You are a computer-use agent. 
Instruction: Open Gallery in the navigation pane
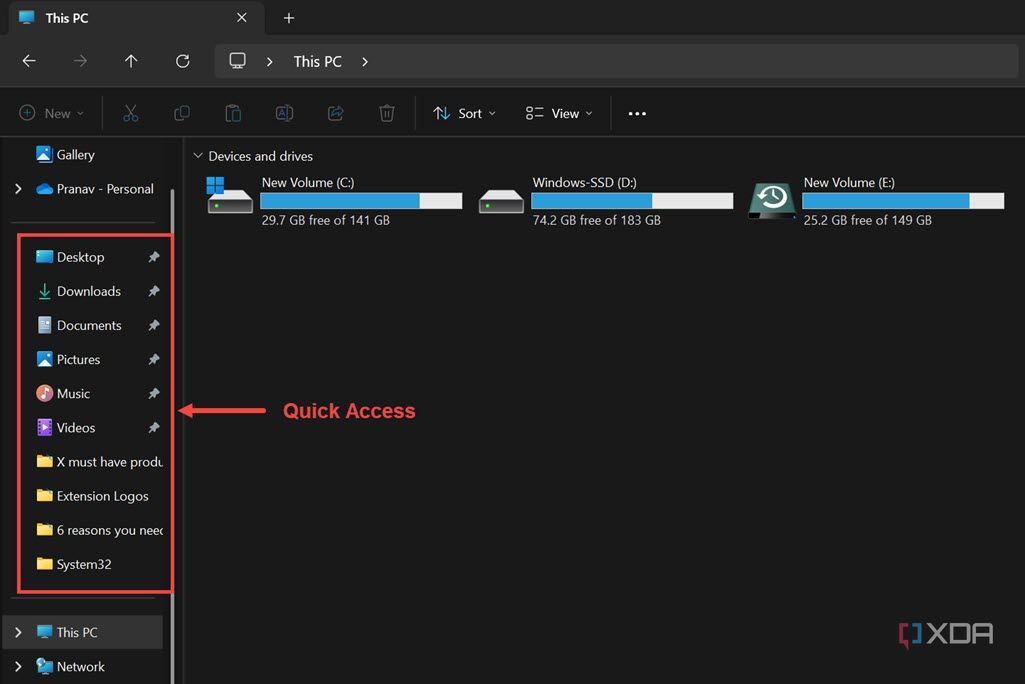65,154
